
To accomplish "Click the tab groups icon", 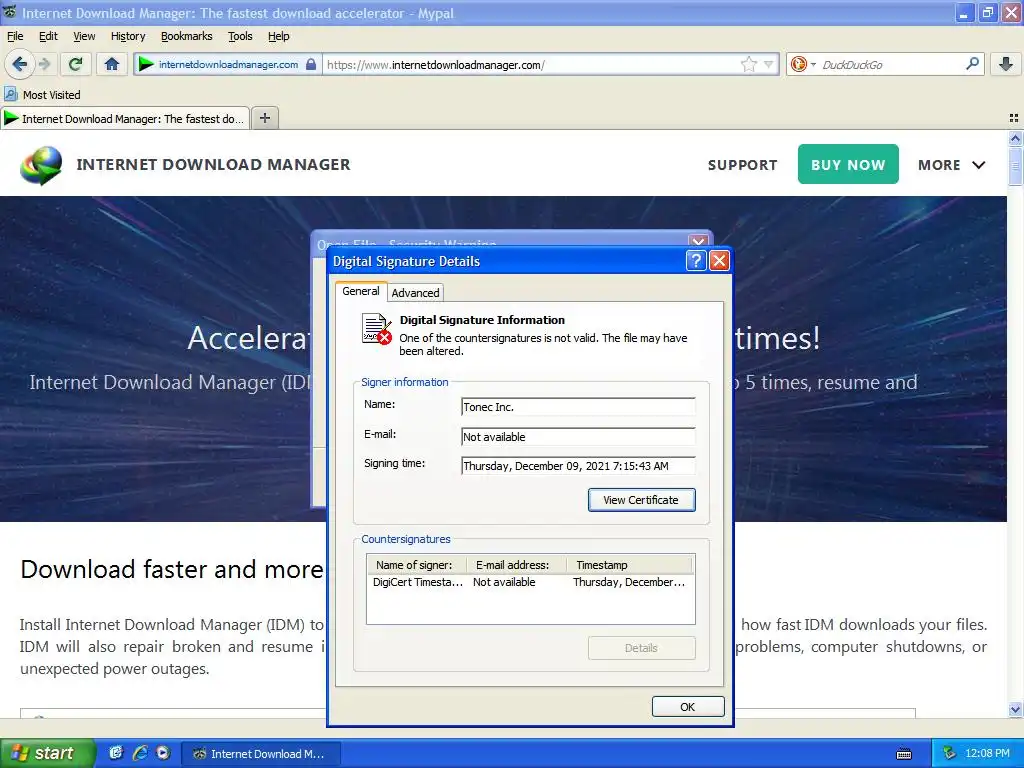I will [x=1014, y=118].
